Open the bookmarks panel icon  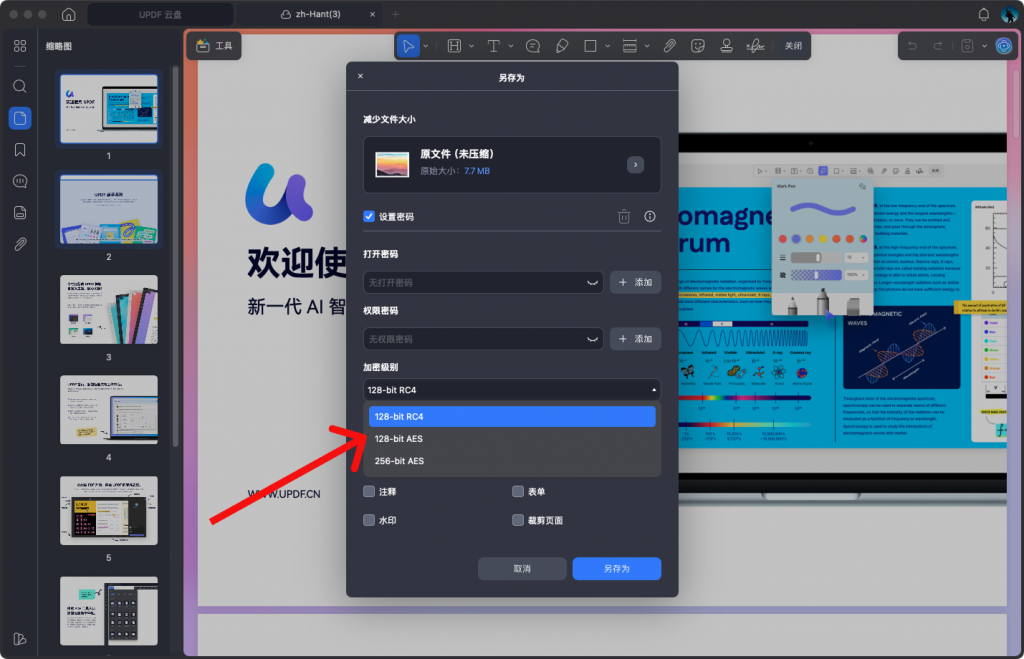(x=20, y=150)
